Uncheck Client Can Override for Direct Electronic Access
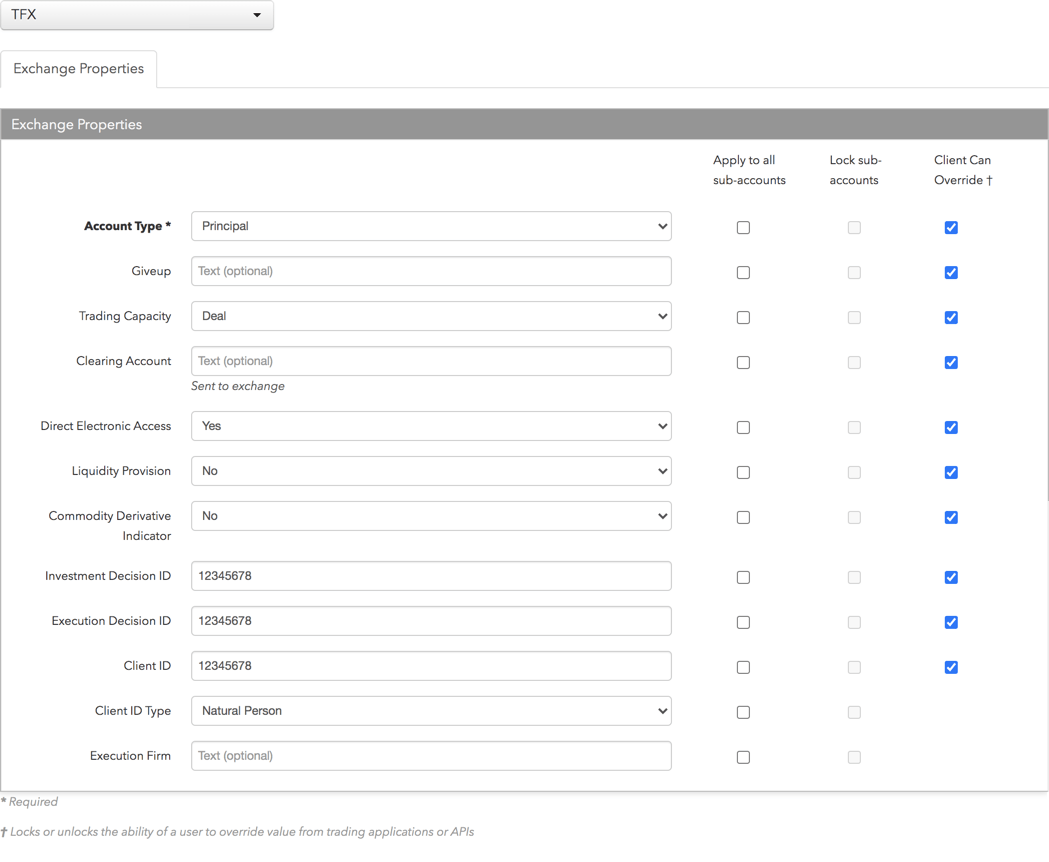This screenshot has height=862, width=1049. tap(951, 428)
